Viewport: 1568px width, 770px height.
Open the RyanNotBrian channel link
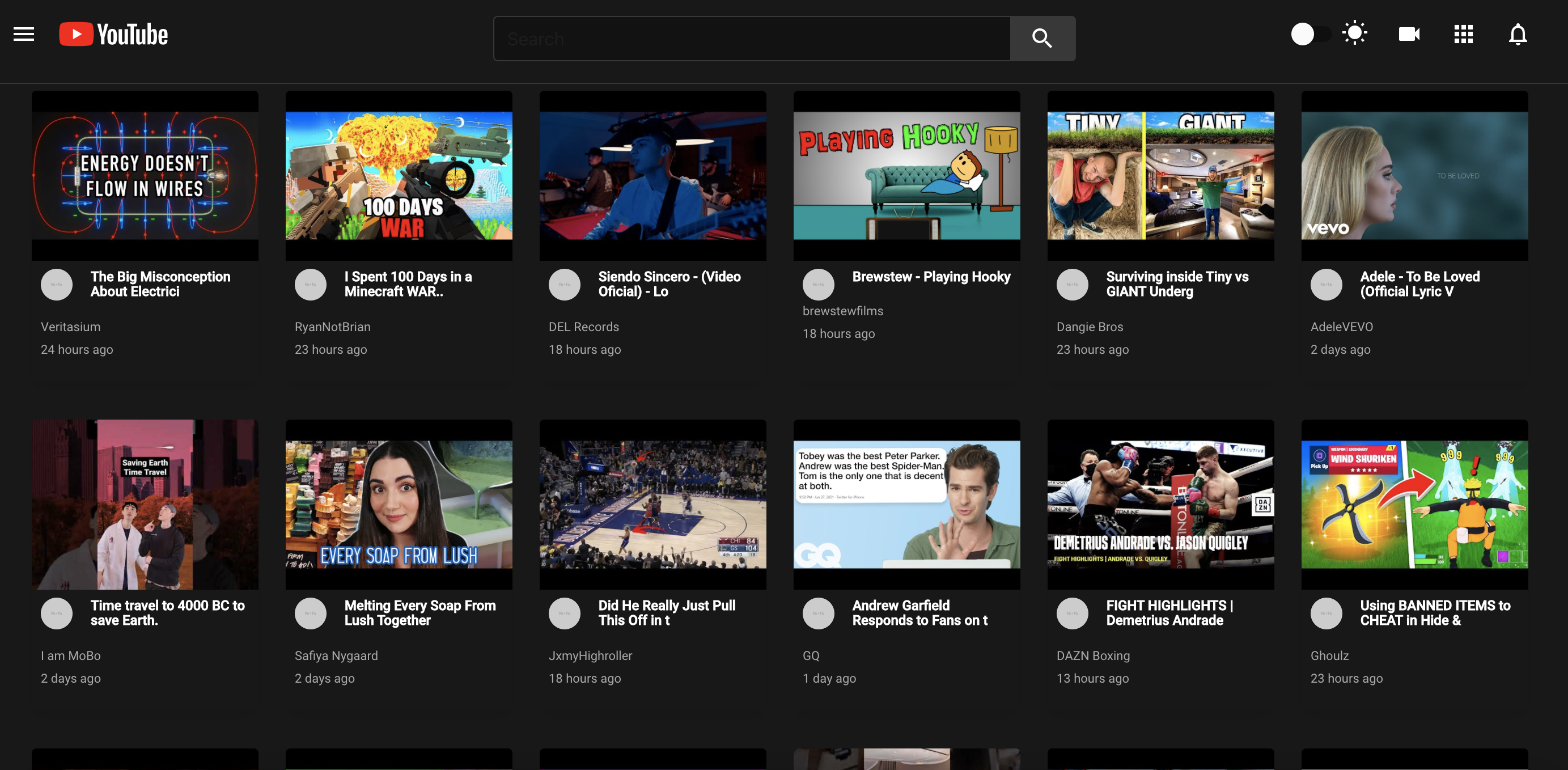(332, 327)
